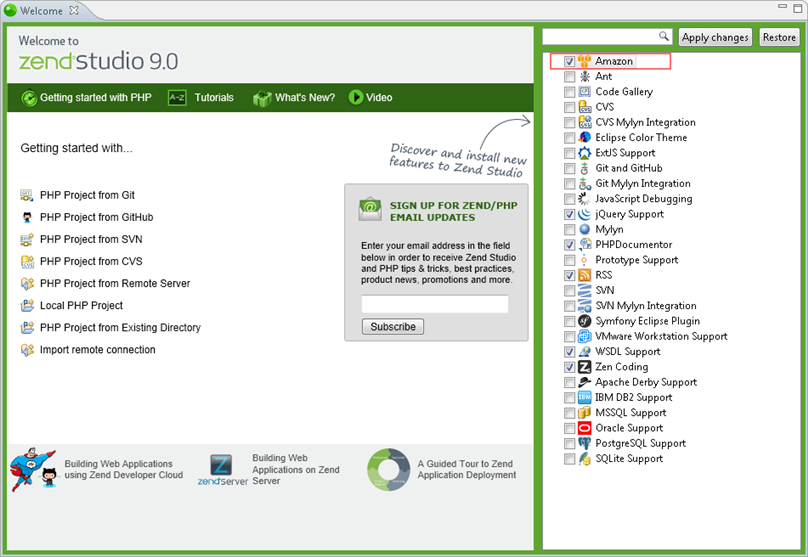Click the Subscribe button

pos(393,327)
